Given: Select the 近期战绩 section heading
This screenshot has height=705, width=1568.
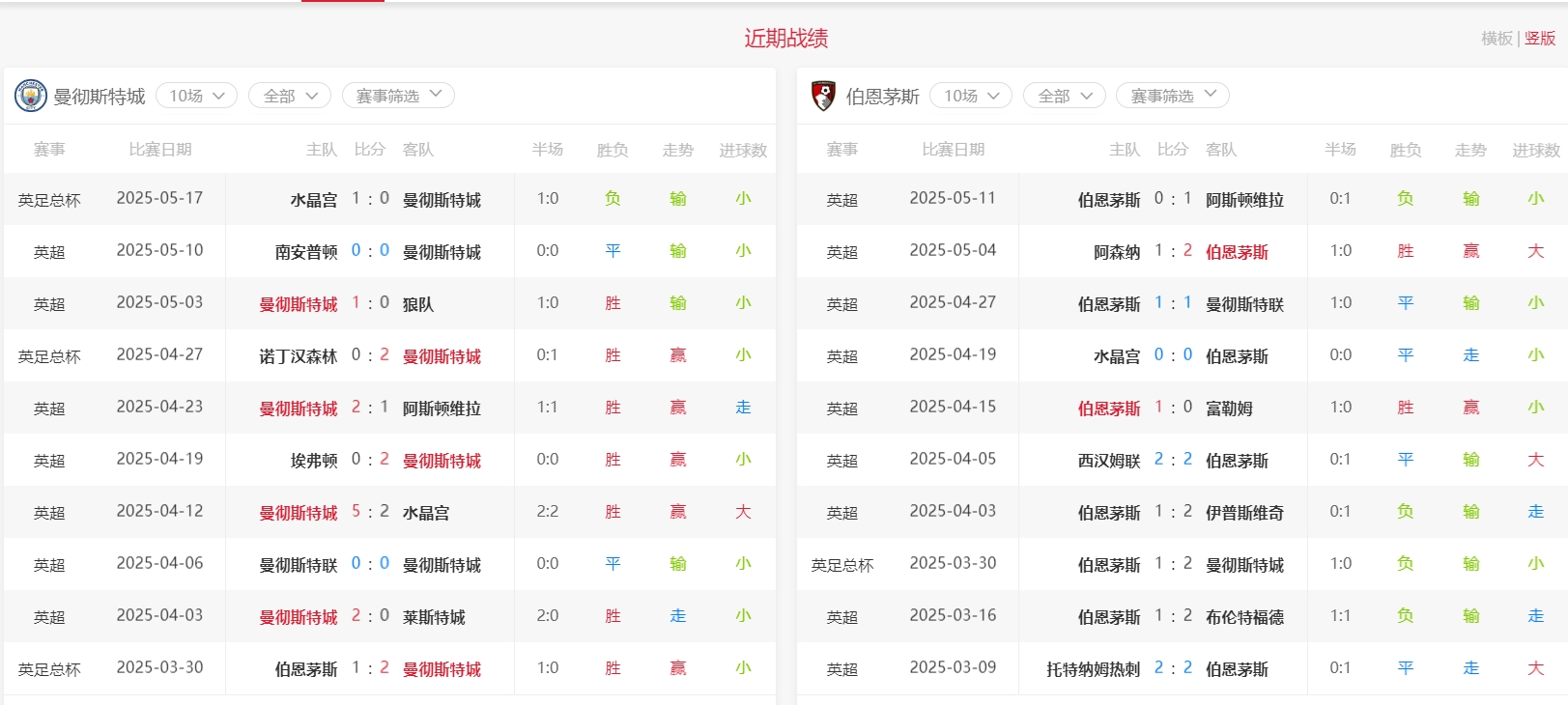Looking at the screenshot, I should click(x=785, y=39).
